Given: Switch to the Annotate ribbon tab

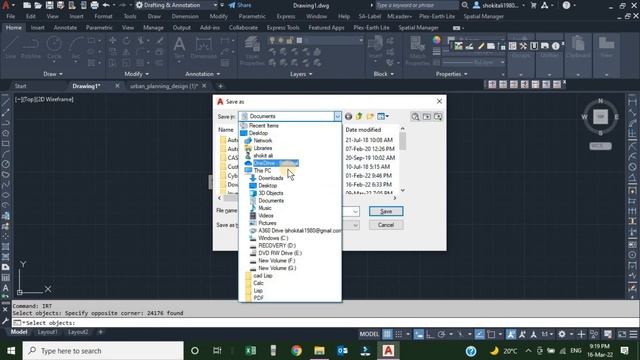Looking at the screenshot, I should pyautogui.click(x=65, y=28).
